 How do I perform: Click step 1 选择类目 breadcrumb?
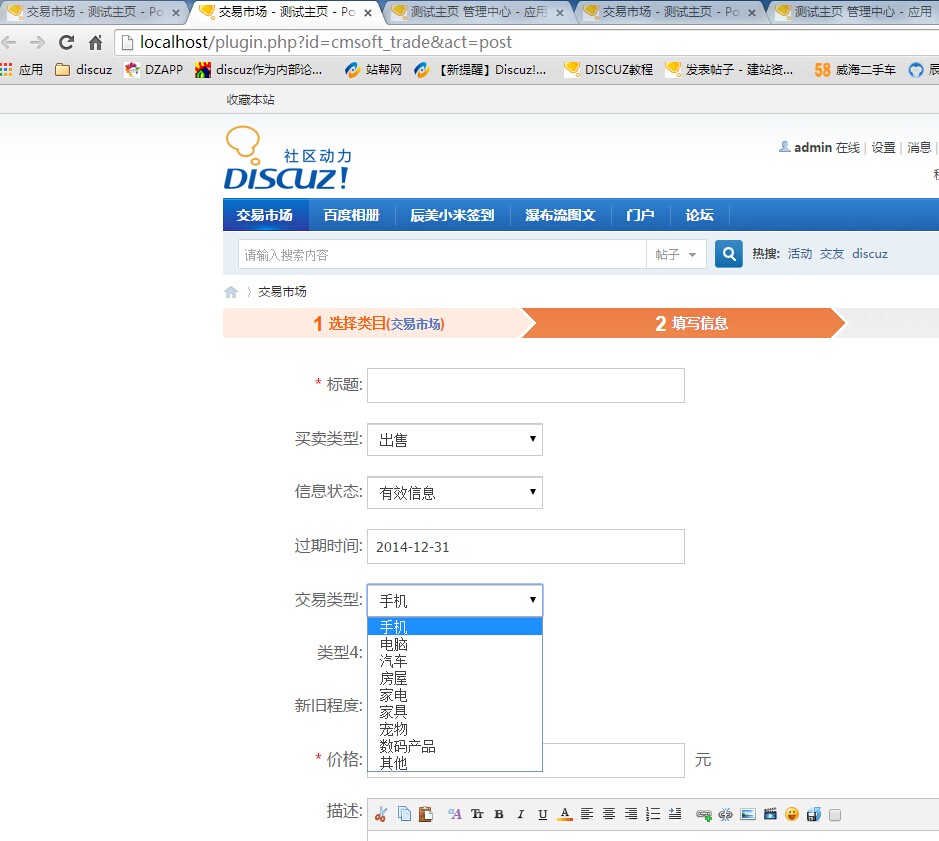(378, 323)
